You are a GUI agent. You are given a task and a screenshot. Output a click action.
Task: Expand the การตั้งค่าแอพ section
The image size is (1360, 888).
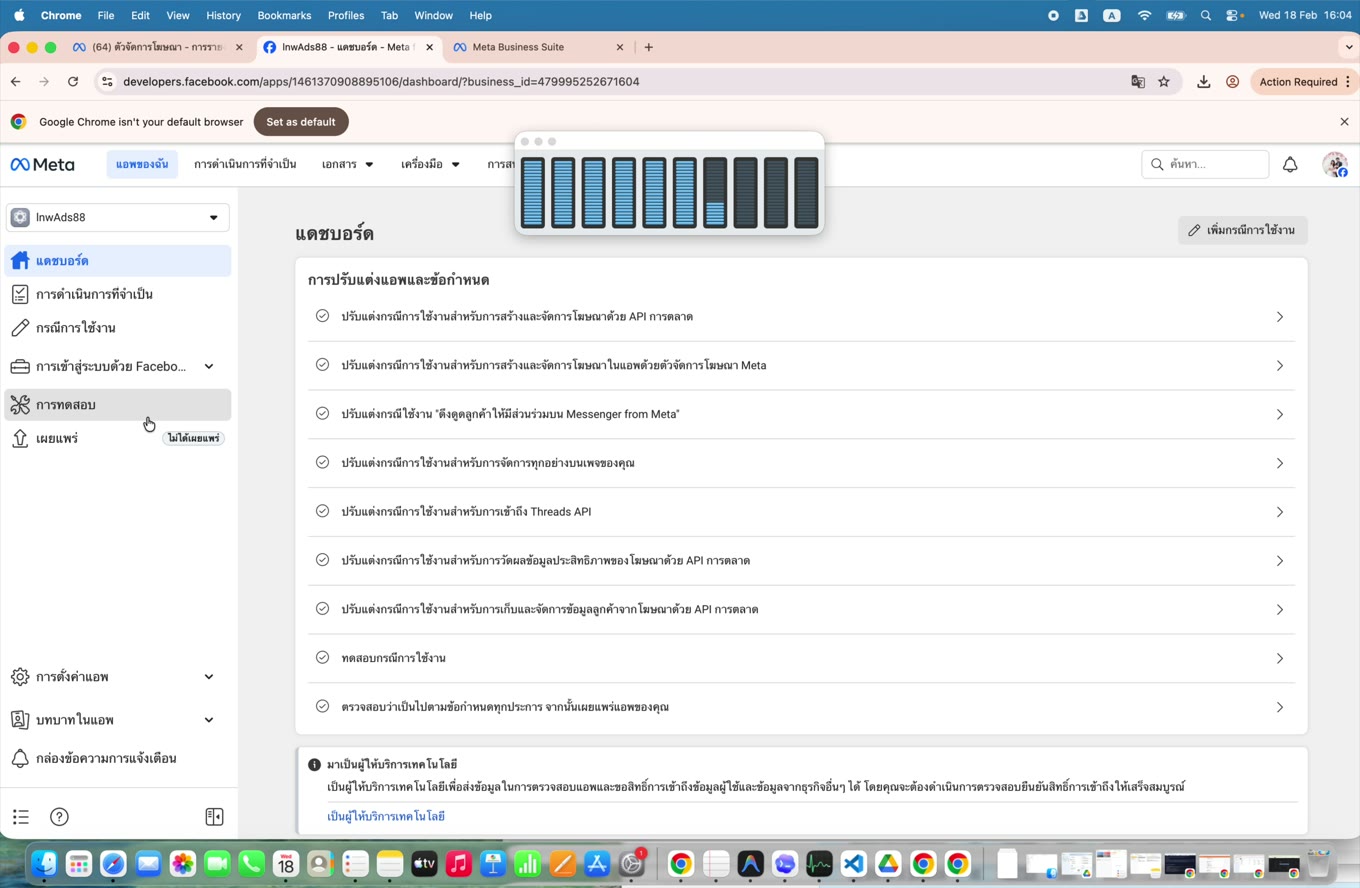209,677
